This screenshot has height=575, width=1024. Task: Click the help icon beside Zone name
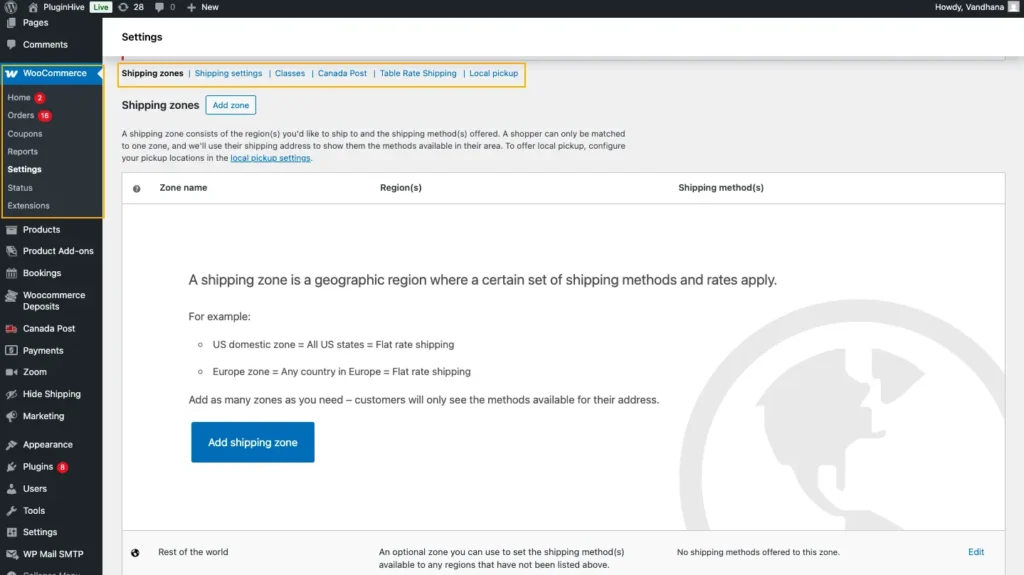click(137, 188)
